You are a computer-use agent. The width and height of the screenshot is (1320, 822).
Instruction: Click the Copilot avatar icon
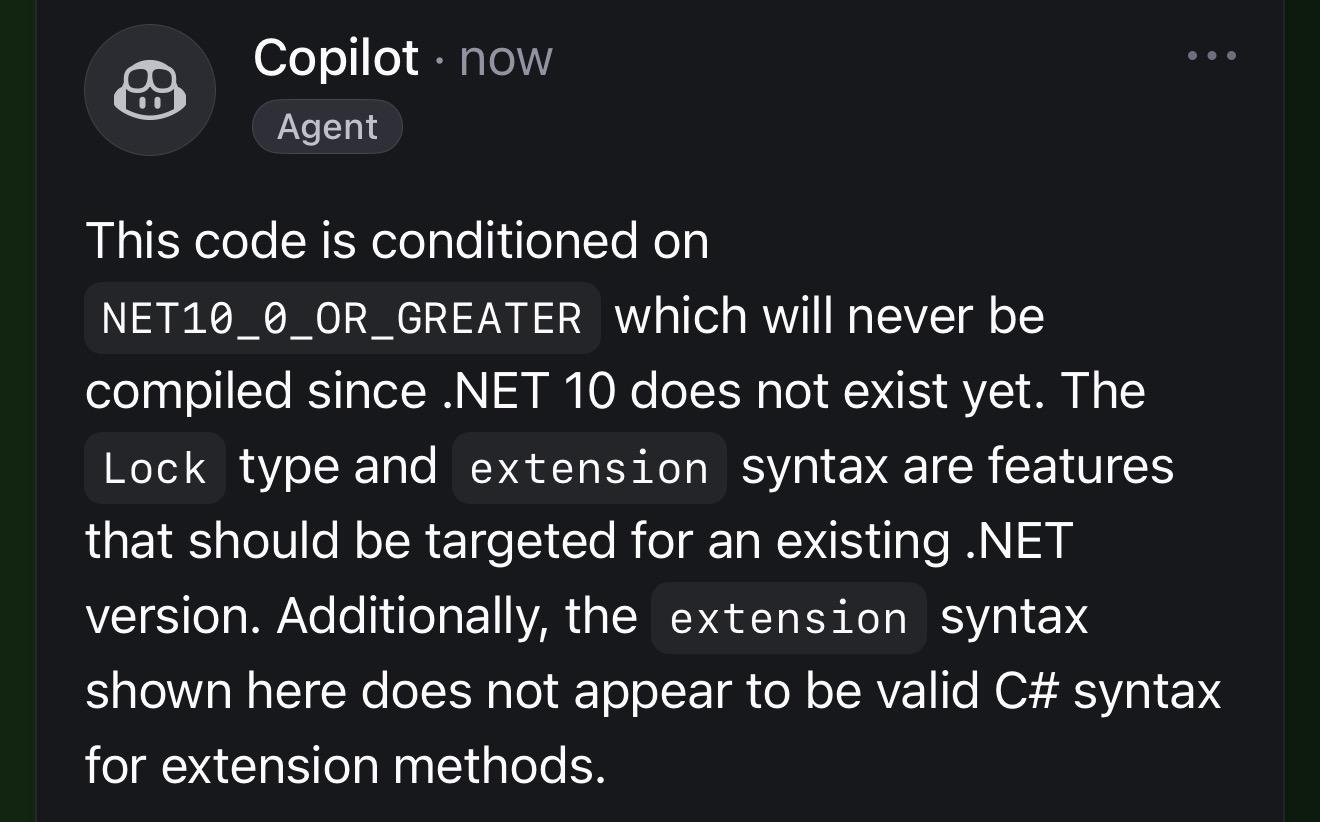tap(150, 90)
